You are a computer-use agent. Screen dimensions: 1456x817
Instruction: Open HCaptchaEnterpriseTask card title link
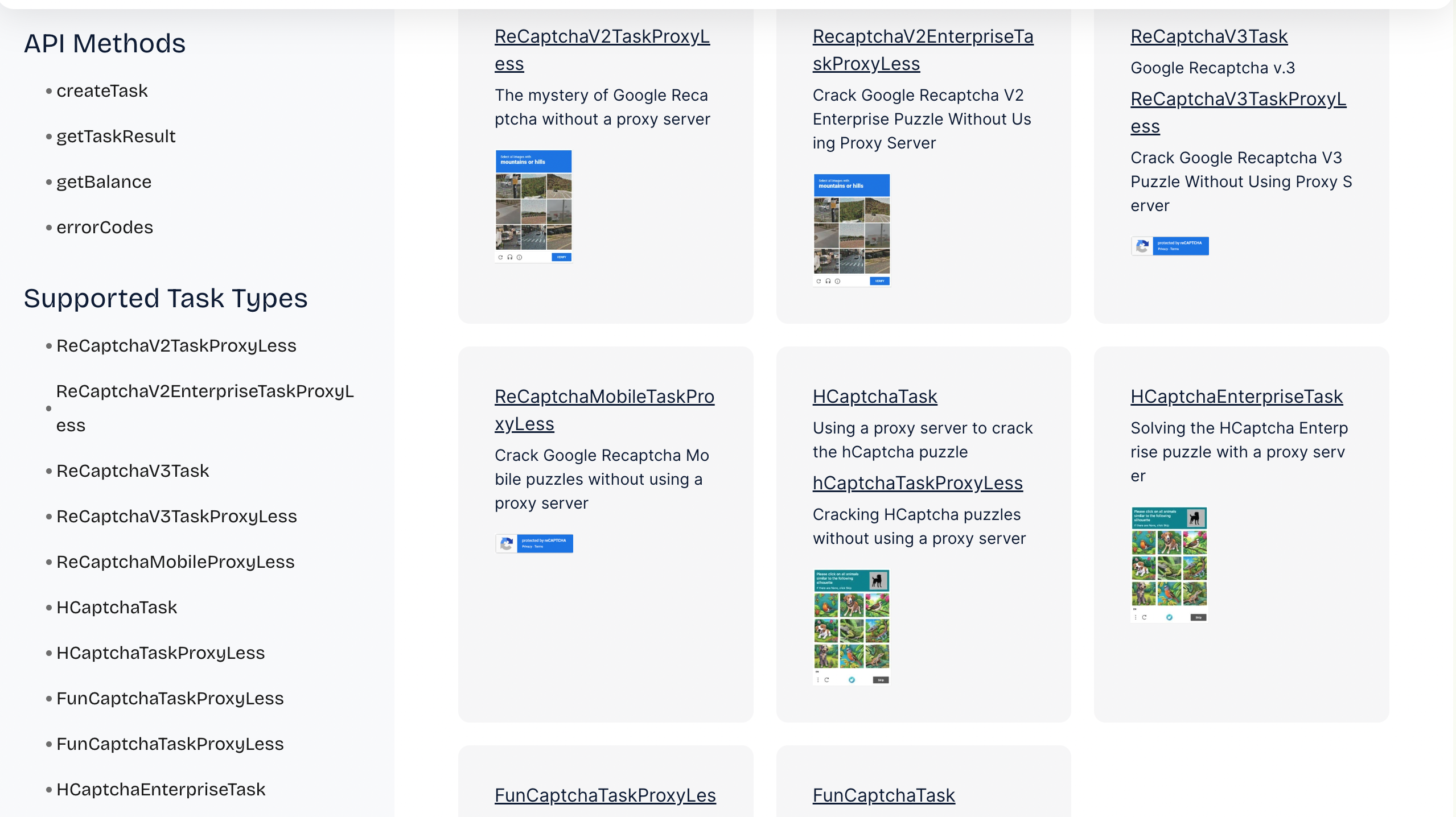click(x=1236, y=397)
